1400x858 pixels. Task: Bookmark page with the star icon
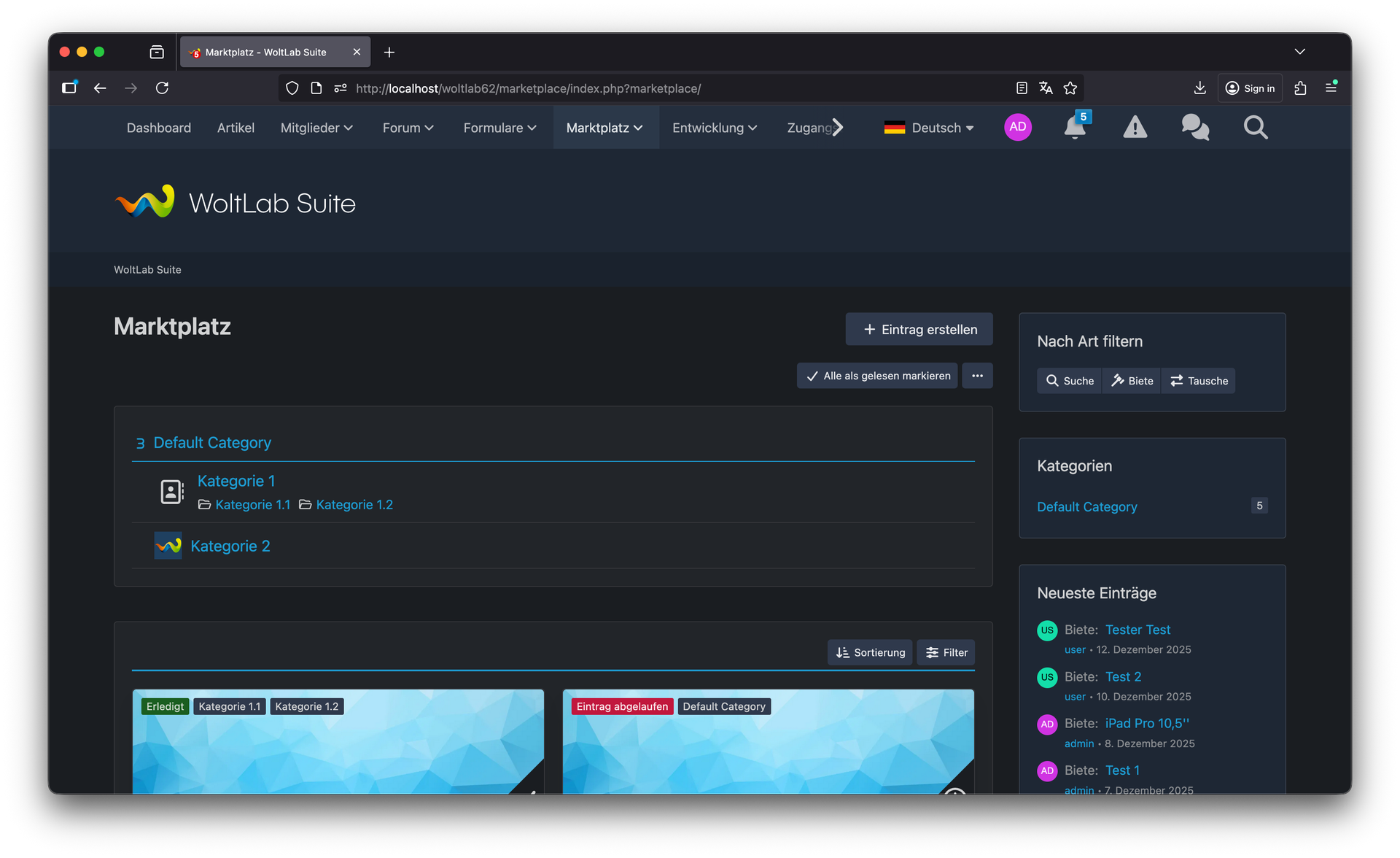(x=1070, y=88)
